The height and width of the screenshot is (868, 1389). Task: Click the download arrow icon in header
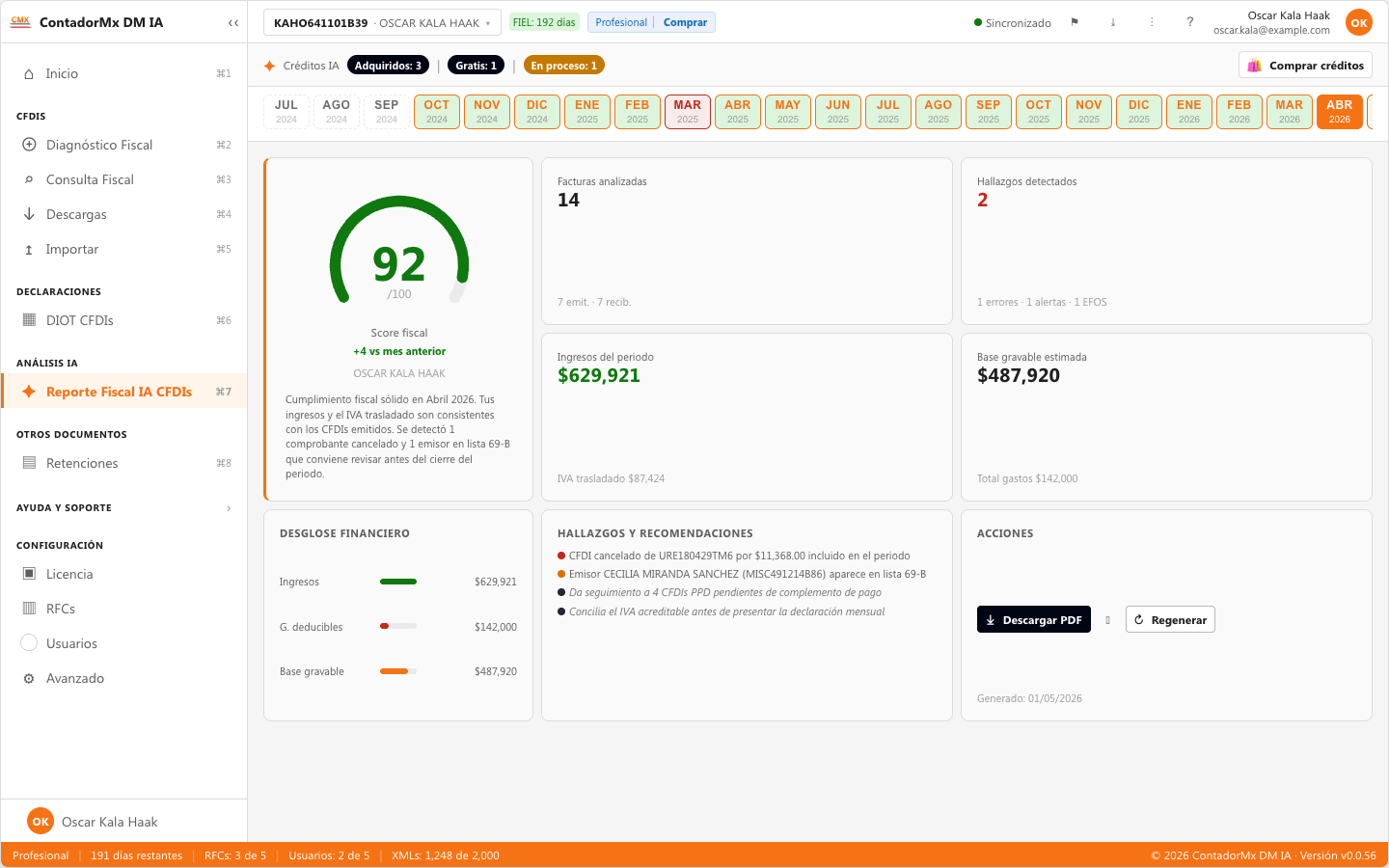pyautogui.click(x=1113, y=22)
